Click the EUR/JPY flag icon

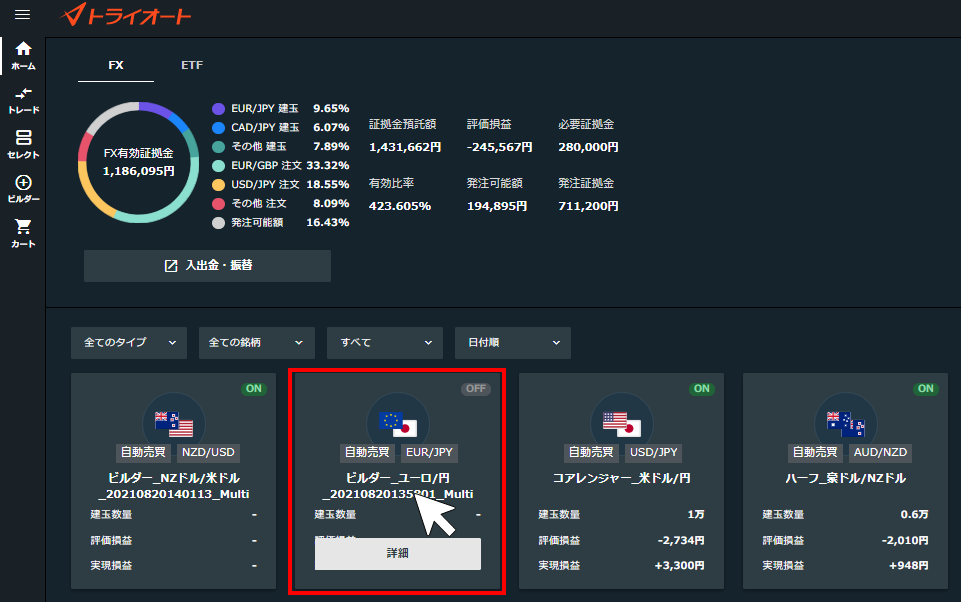[398, 423]
